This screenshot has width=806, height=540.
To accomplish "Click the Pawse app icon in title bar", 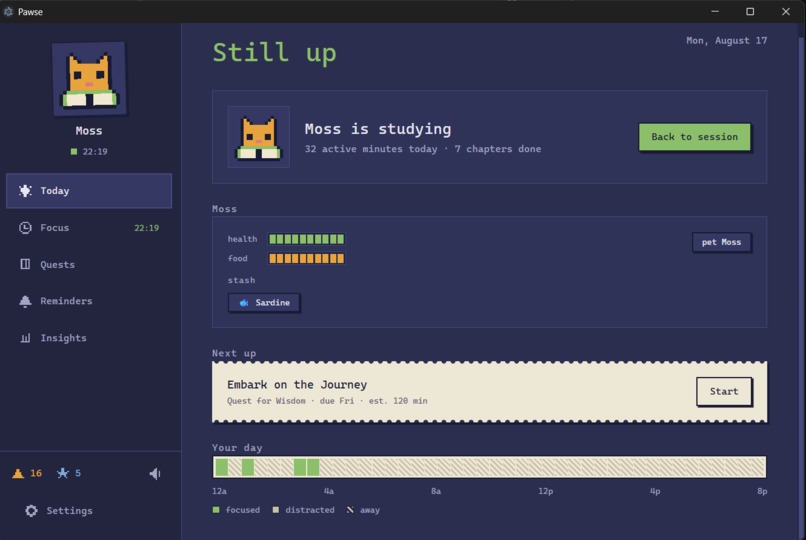I will [x=8, y=11].
